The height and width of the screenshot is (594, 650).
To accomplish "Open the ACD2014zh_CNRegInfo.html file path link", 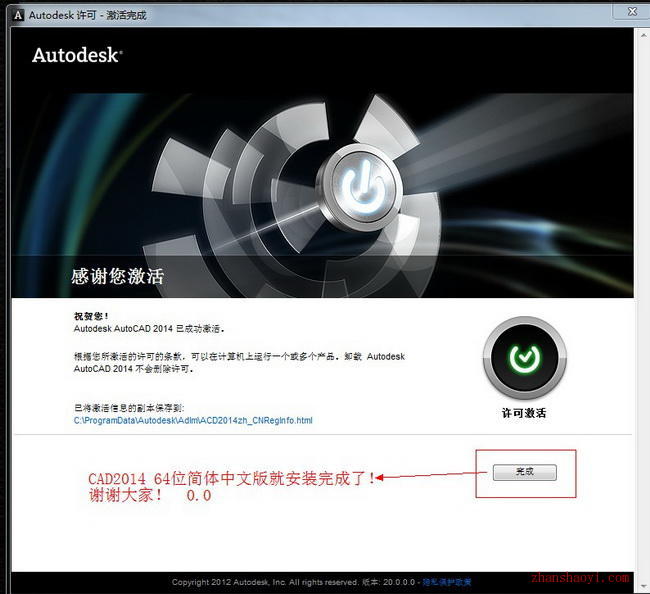I will tap(193, 420).
